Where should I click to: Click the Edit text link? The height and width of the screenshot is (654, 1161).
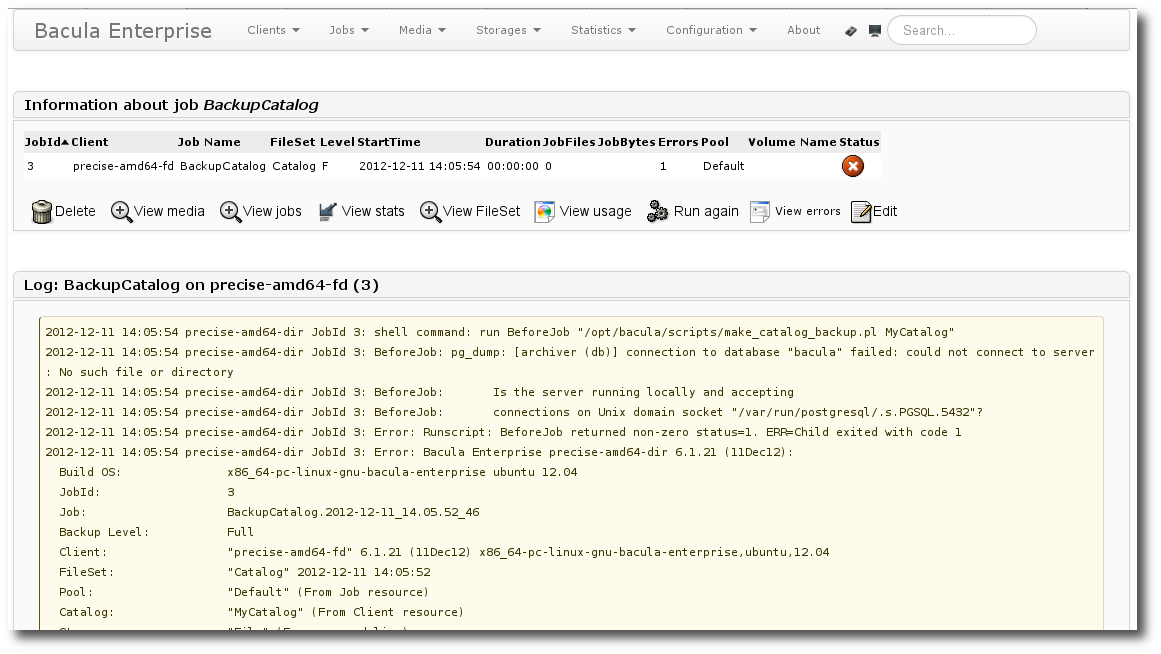pos(885,212)
